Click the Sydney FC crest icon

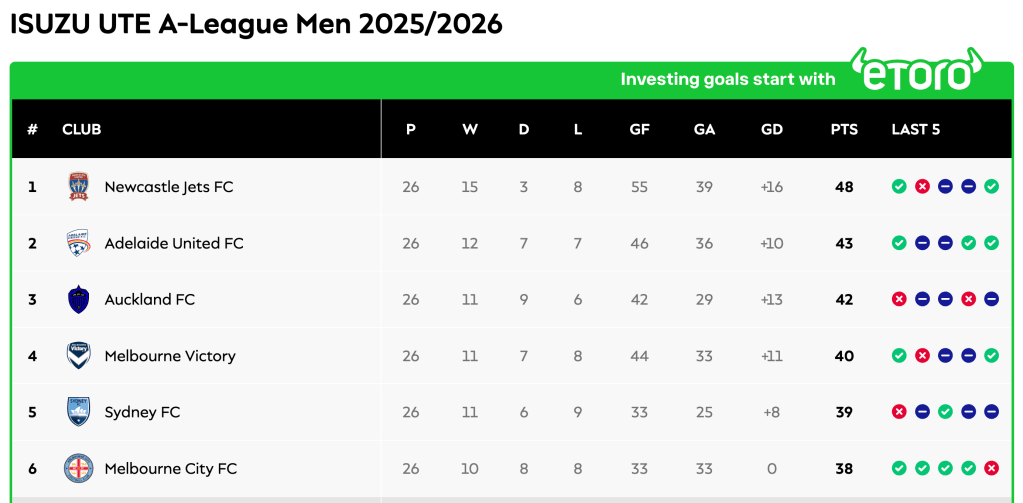pyautogui.click(x=79, y=412)
